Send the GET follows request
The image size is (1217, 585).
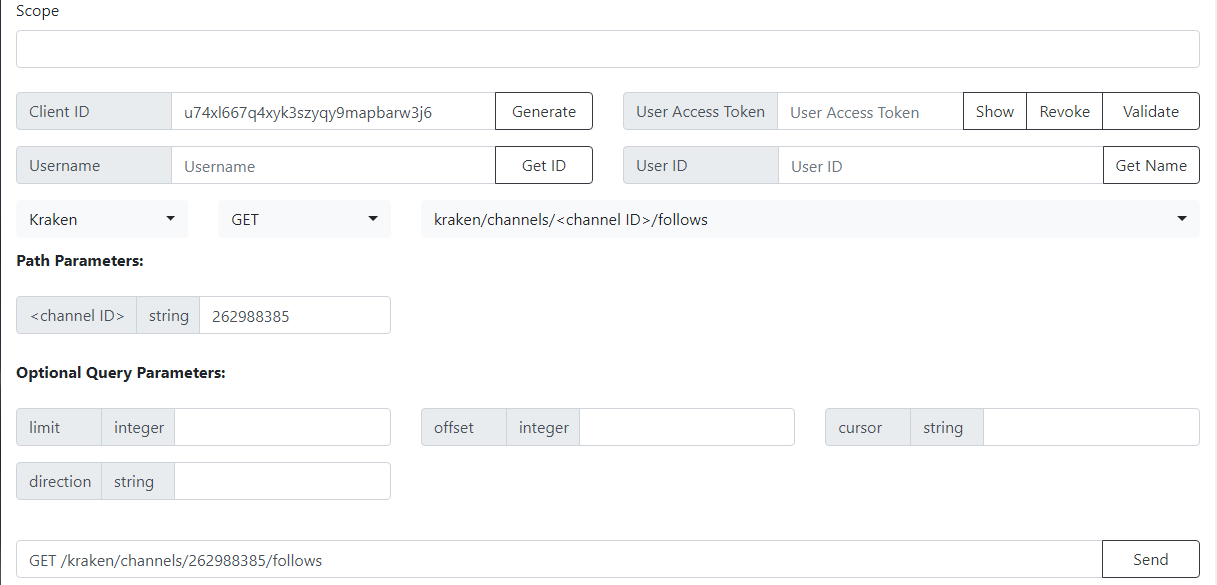1150,560
